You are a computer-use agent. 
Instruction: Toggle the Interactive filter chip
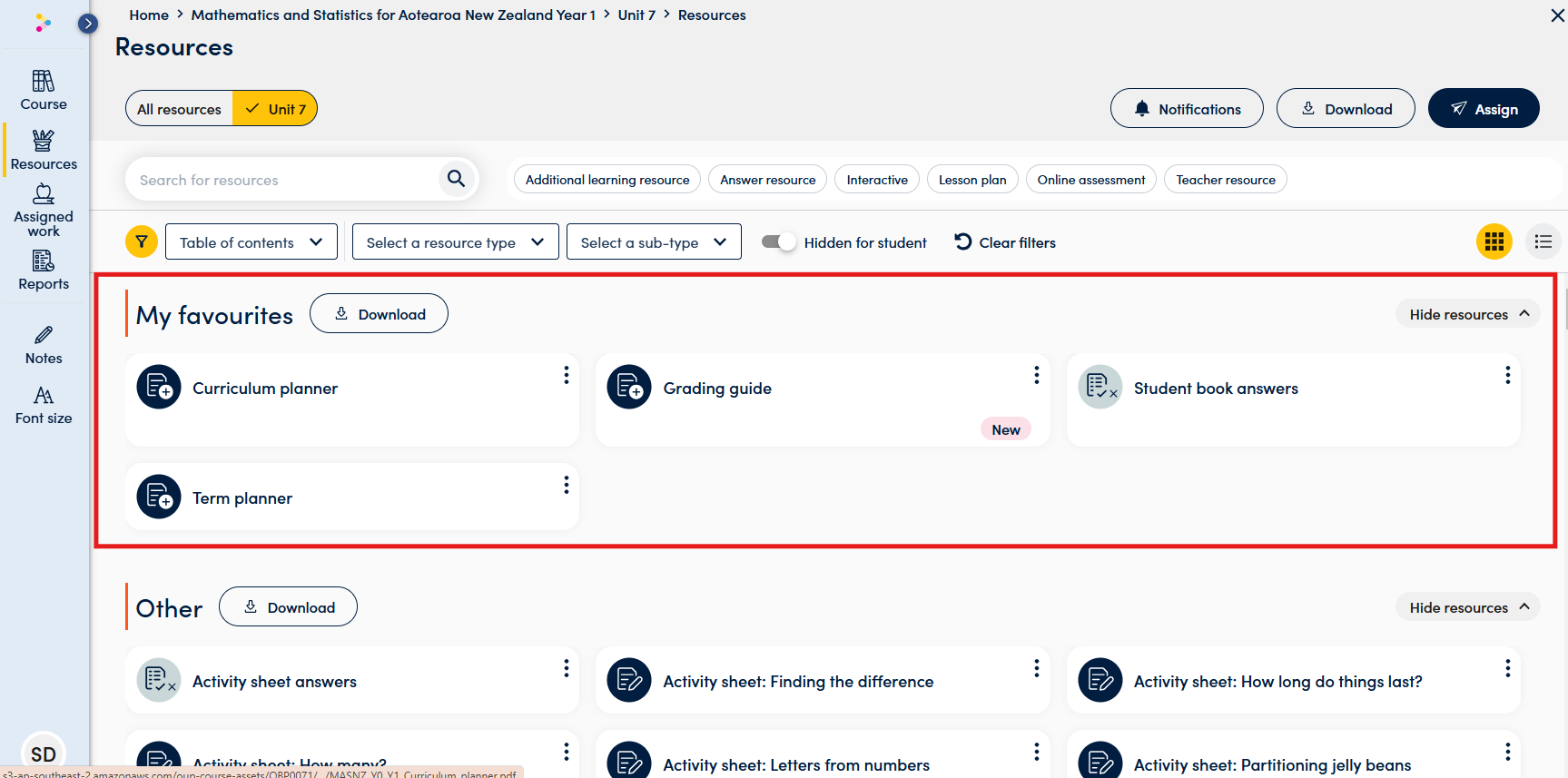tap(876, 180)
